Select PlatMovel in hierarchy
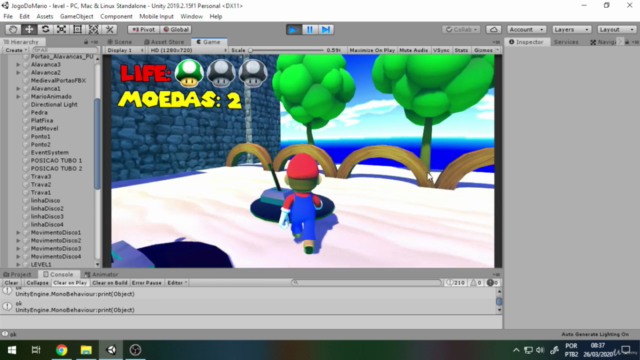This screenshot has height=360, width=640. 44,129
